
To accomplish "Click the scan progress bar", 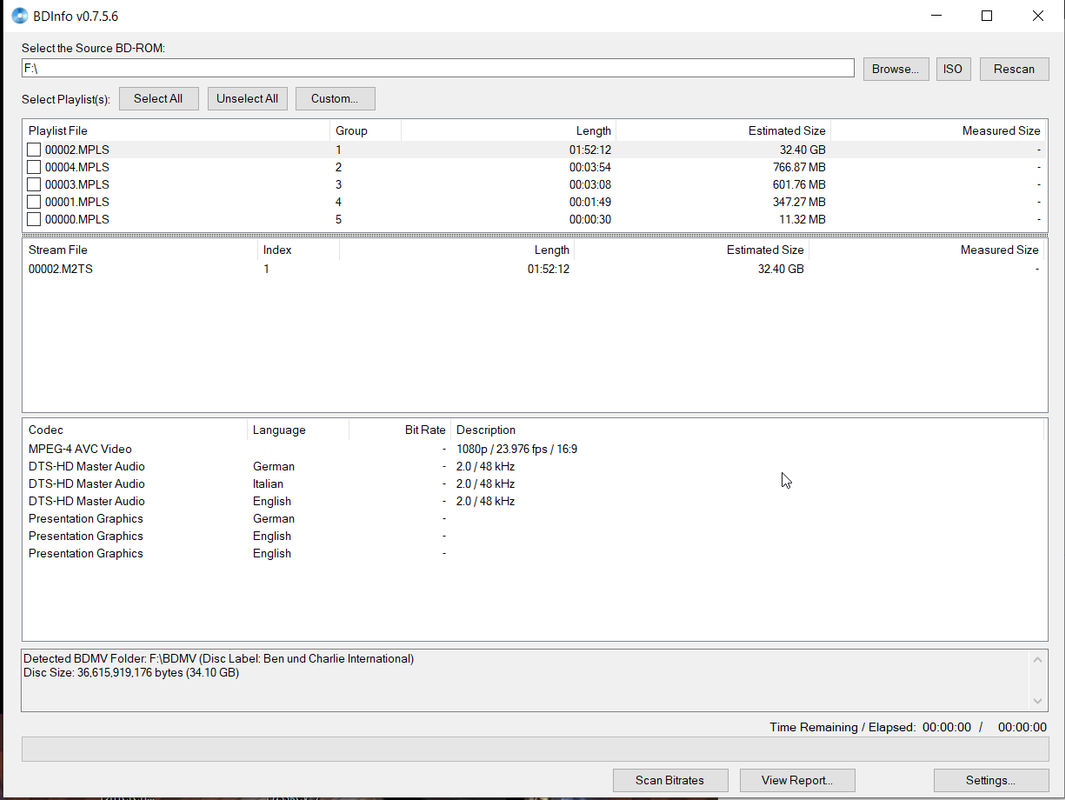I will tap(535, 749).
